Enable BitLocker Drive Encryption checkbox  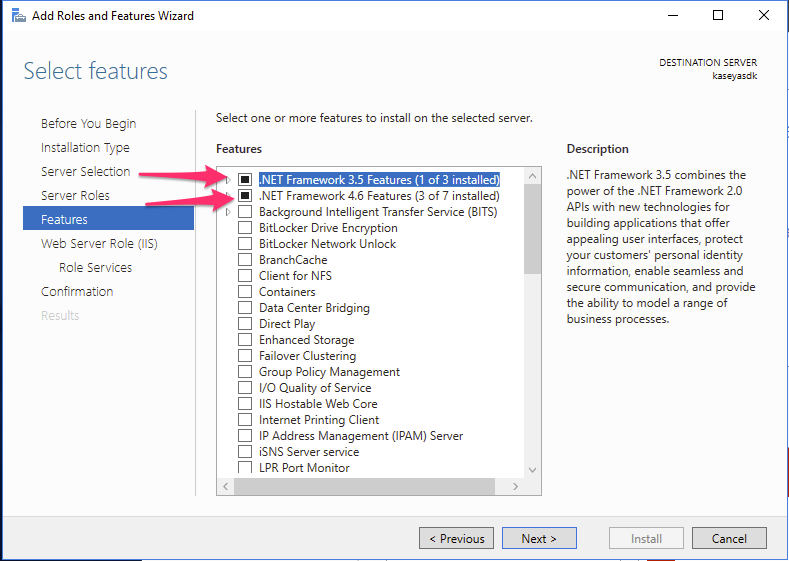tap(245, 228)
